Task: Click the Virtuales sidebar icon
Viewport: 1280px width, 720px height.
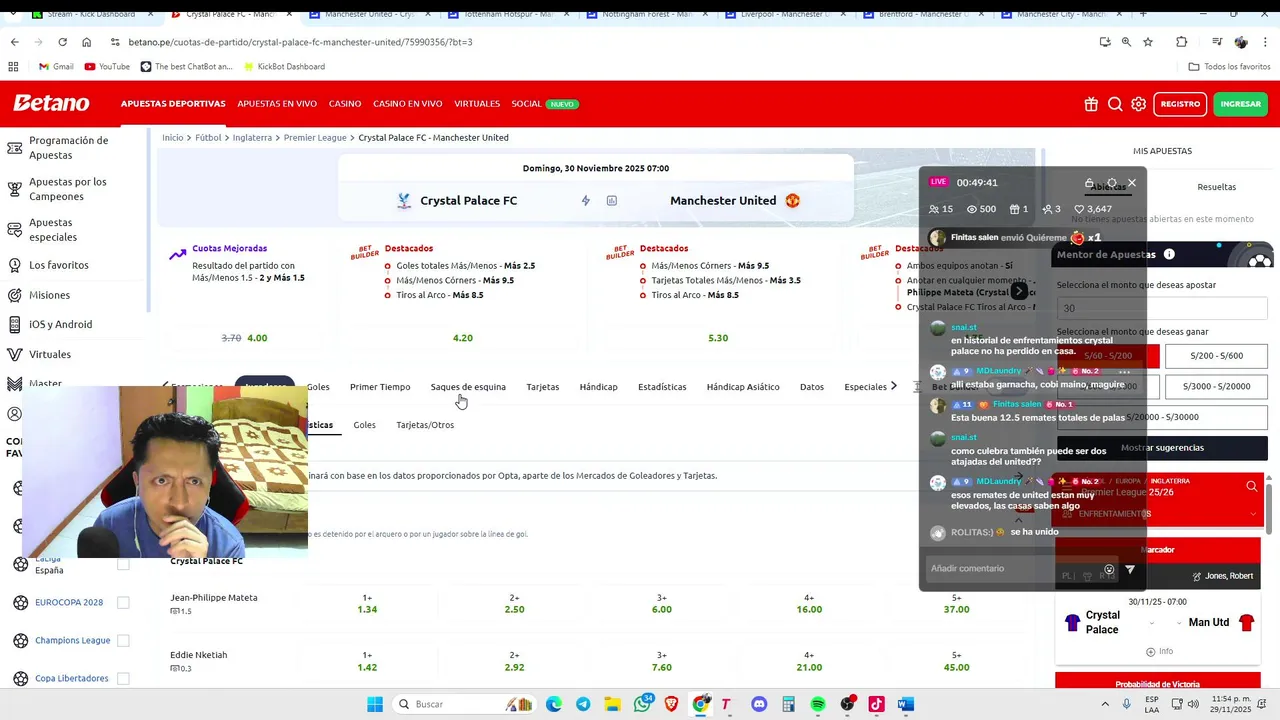Action: coord(15,354)
